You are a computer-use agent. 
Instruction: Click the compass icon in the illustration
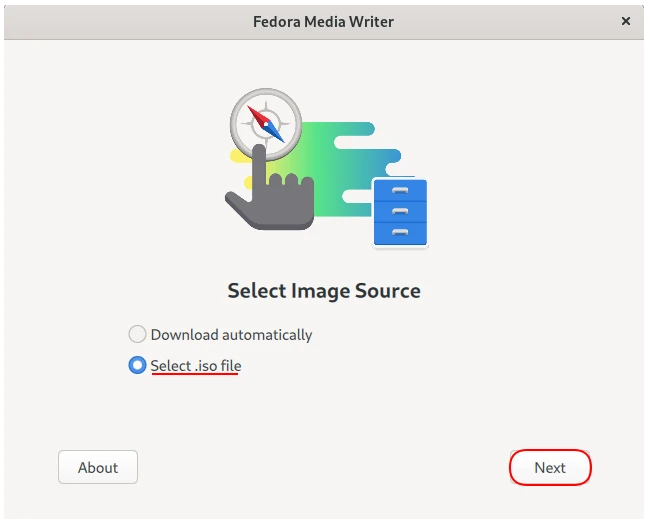[x=265, y=124]
